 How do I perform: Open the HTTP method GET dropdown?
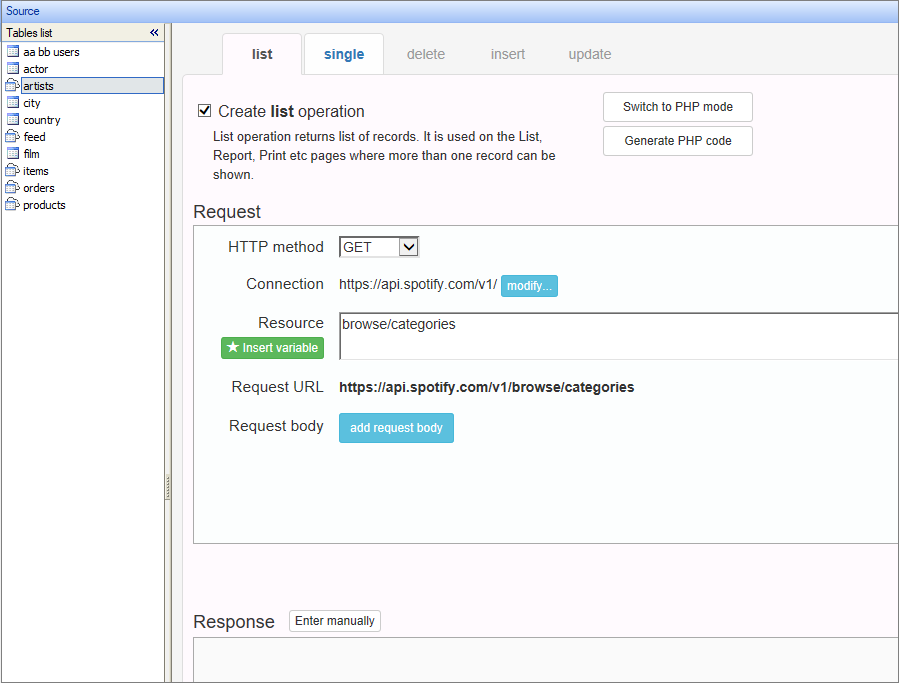tap(408, 247)
